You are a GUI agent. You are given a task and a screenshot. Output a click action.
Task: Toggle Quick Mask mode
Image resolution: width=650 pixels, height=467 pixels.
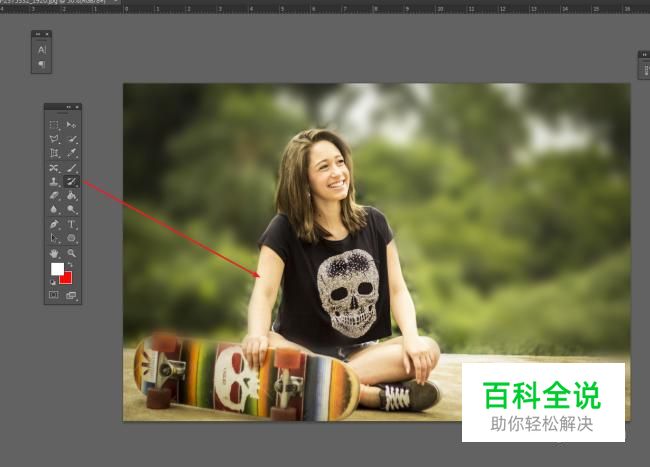pos(54,295)
